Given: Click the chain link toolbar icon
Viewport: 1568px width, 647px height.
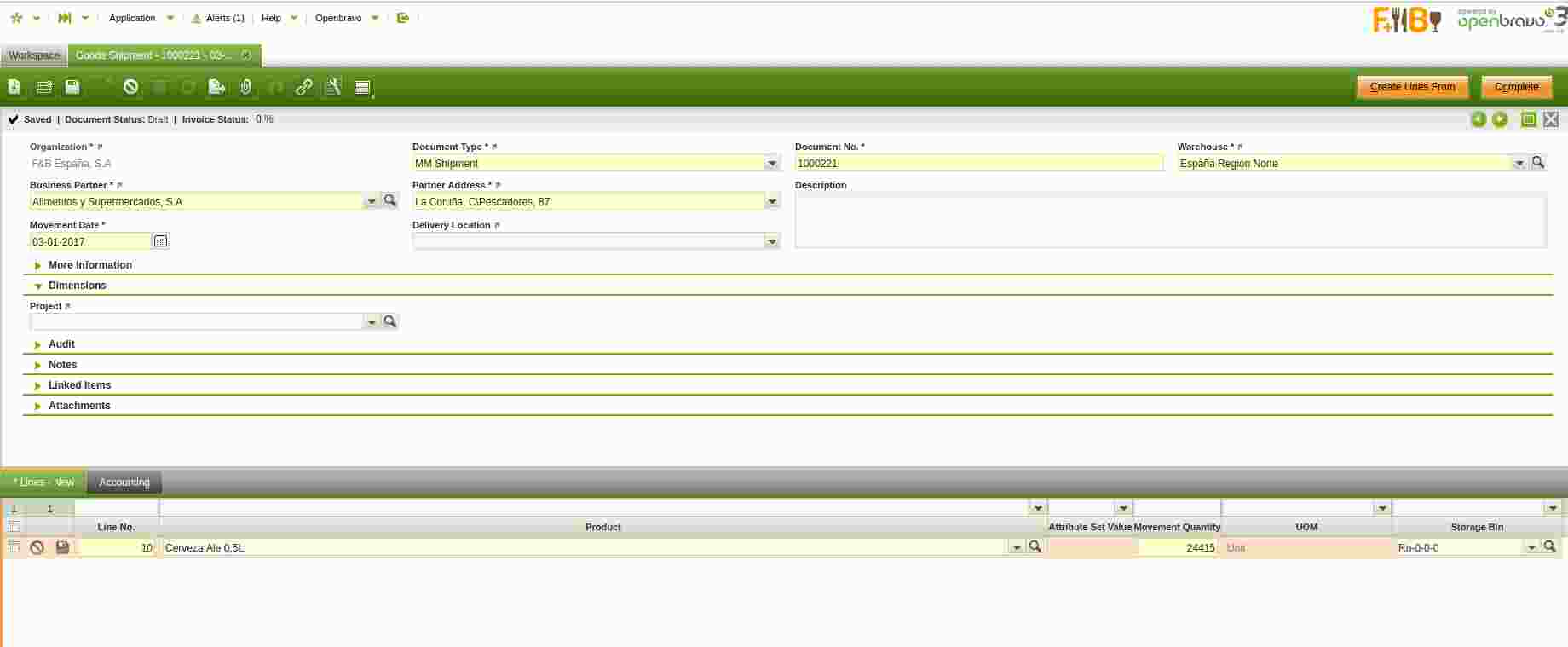Looking at the screenshot, I should [304, 87].
